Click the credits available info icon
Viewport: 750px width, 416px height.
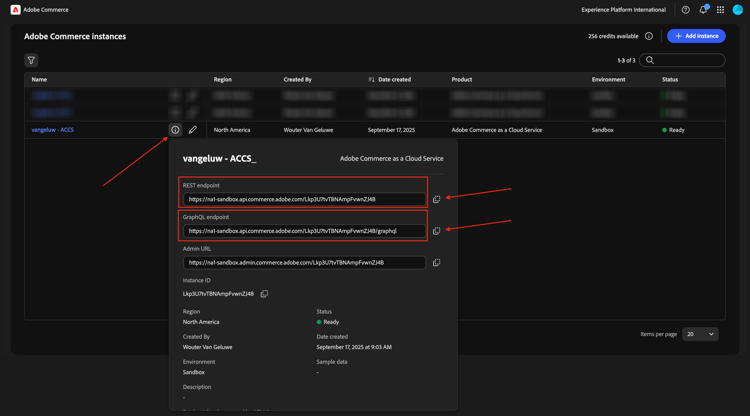(649, 36)
